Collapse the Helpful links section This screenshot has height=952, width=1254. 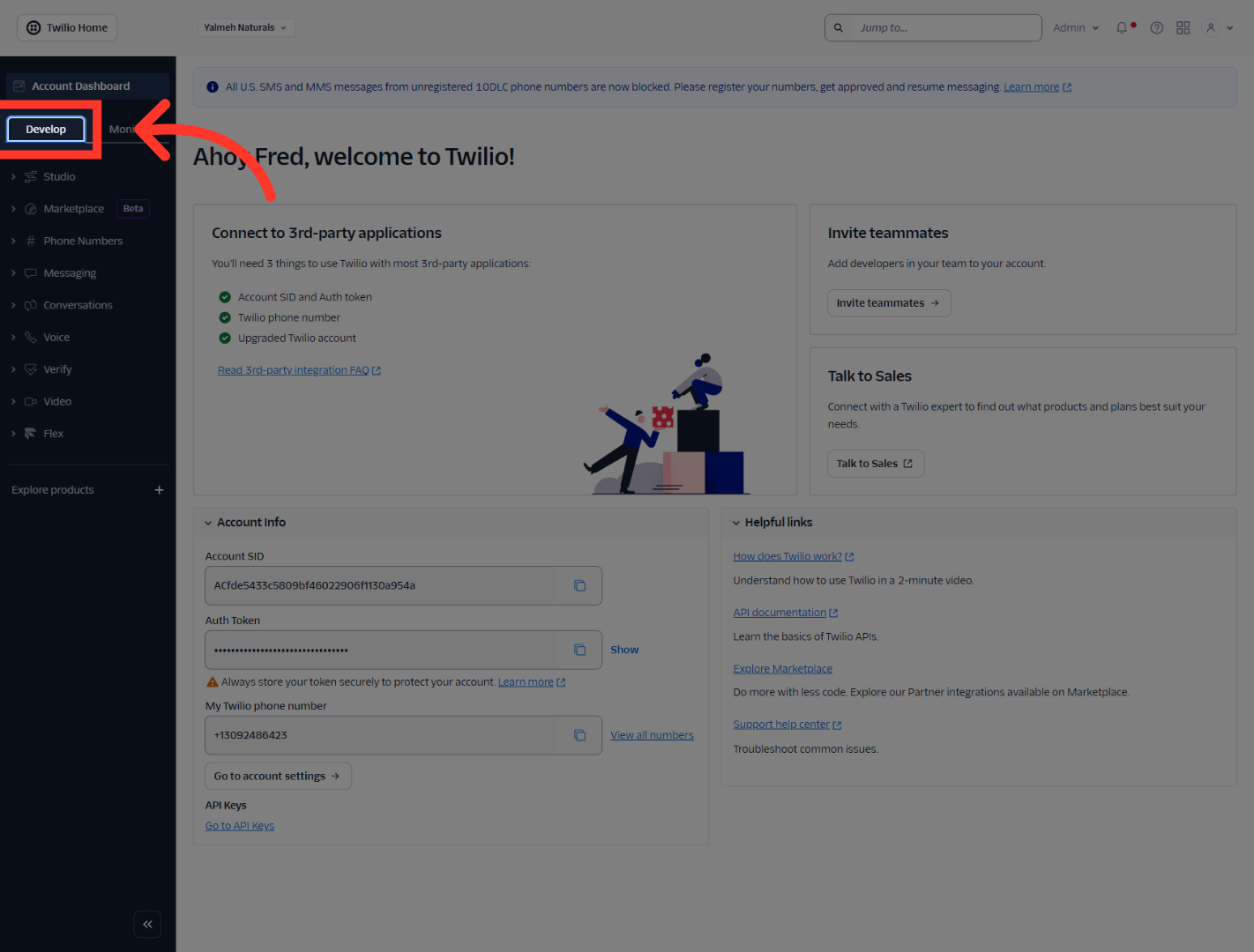point(736,523)
